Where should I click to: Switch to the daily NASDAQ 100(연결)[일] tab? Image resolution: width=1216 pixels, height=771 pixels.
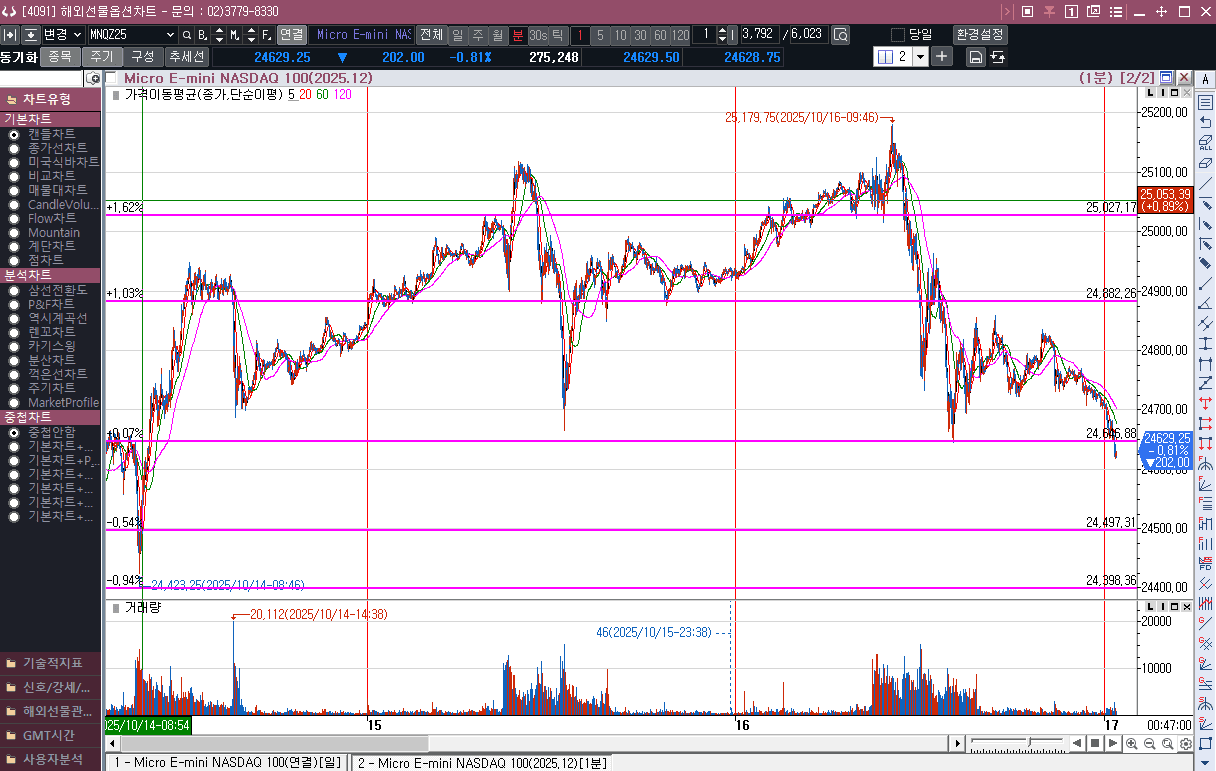pos(227,763)
